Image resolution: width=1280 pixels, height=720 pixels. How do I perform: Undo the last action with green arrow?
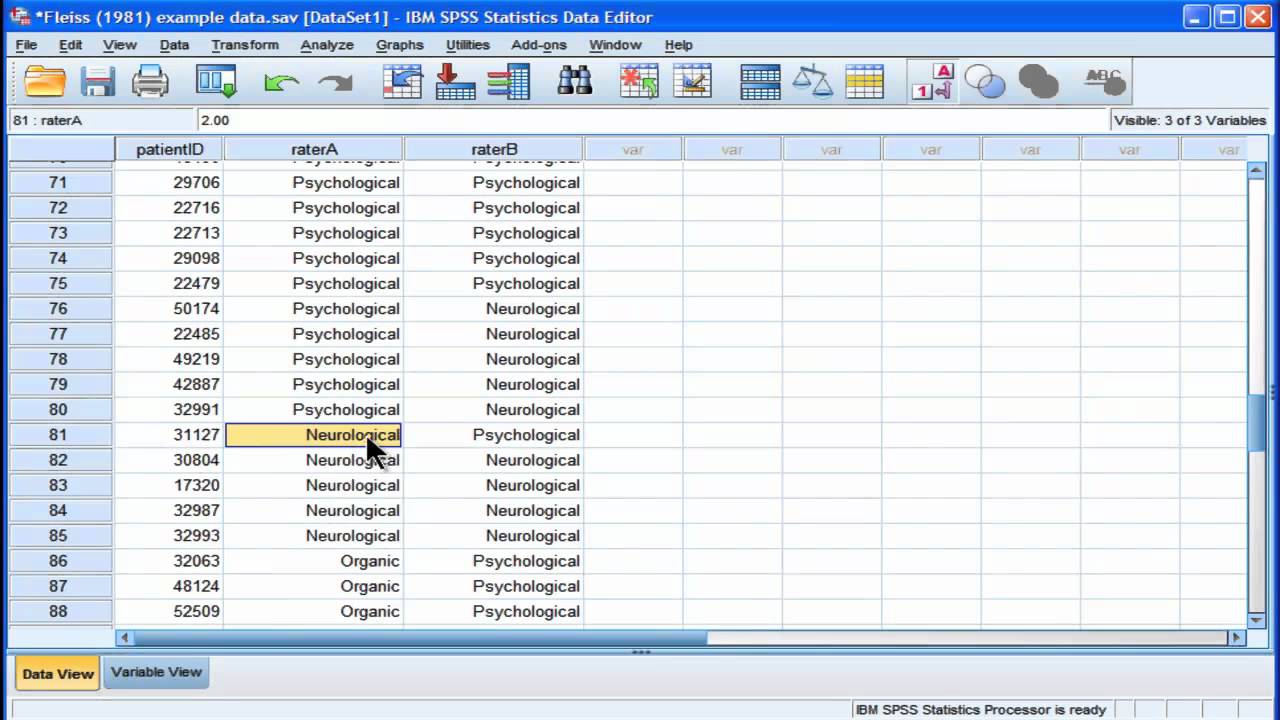pyautogui.click(x=281, y=82)
